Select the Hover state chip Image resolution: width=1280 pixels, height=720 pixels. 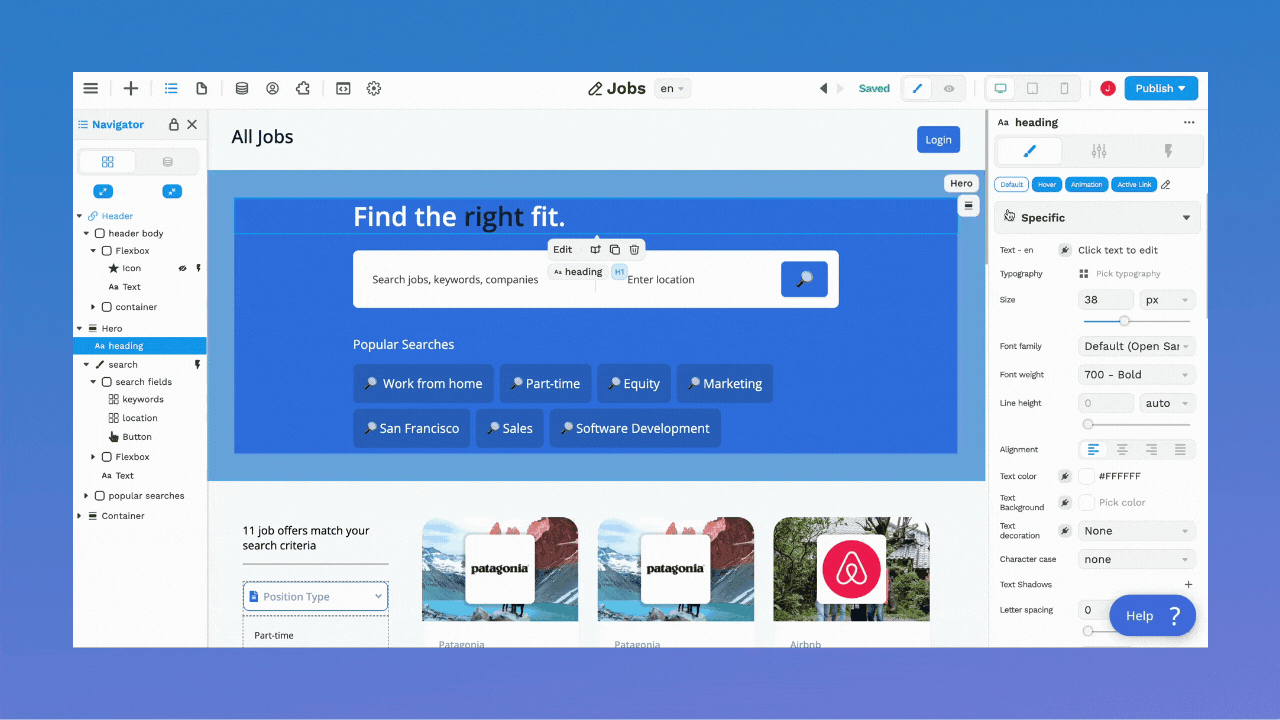click(1047, 184)
